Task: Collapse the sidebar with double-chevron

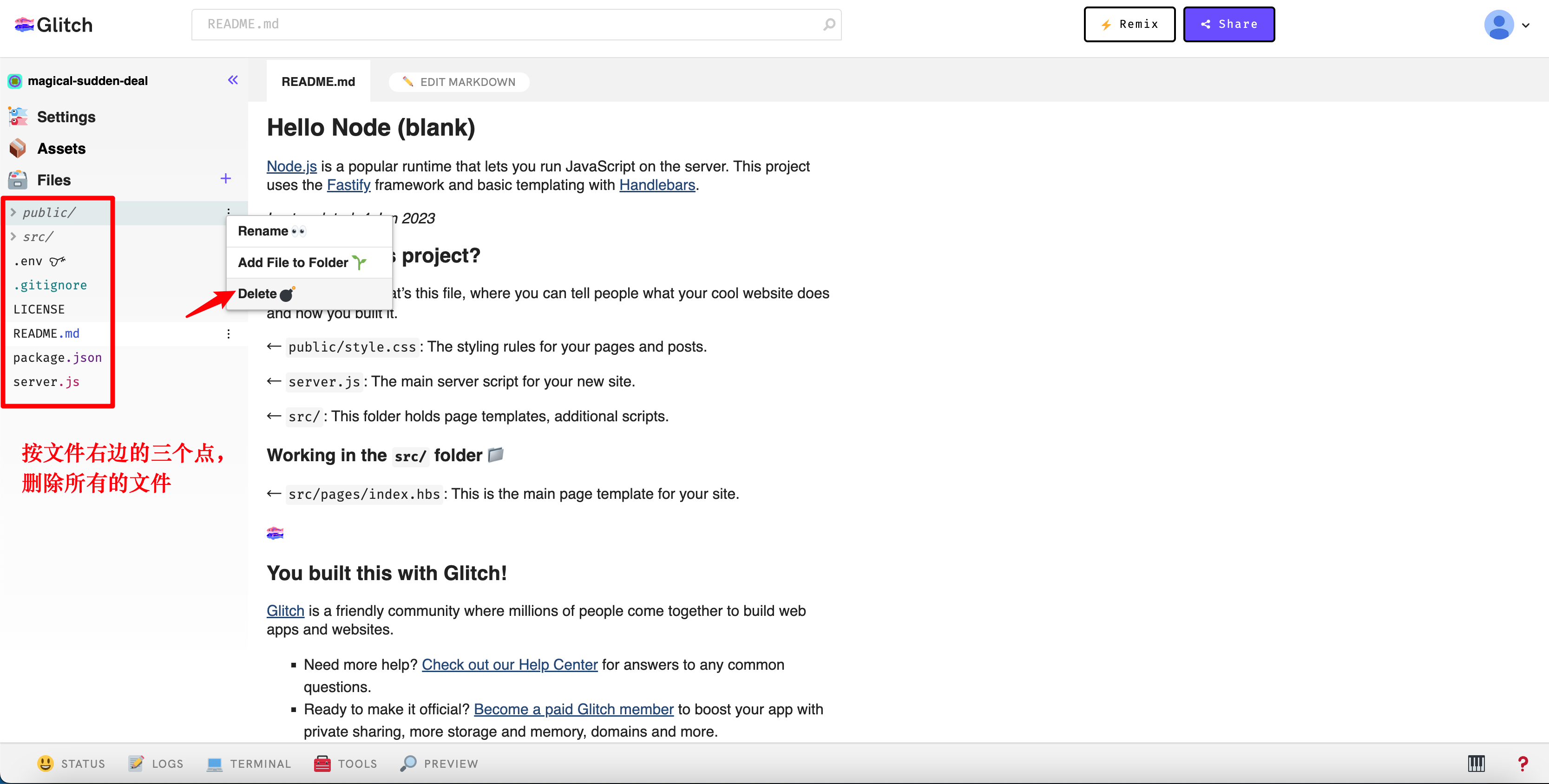Action: coord(233,80)
